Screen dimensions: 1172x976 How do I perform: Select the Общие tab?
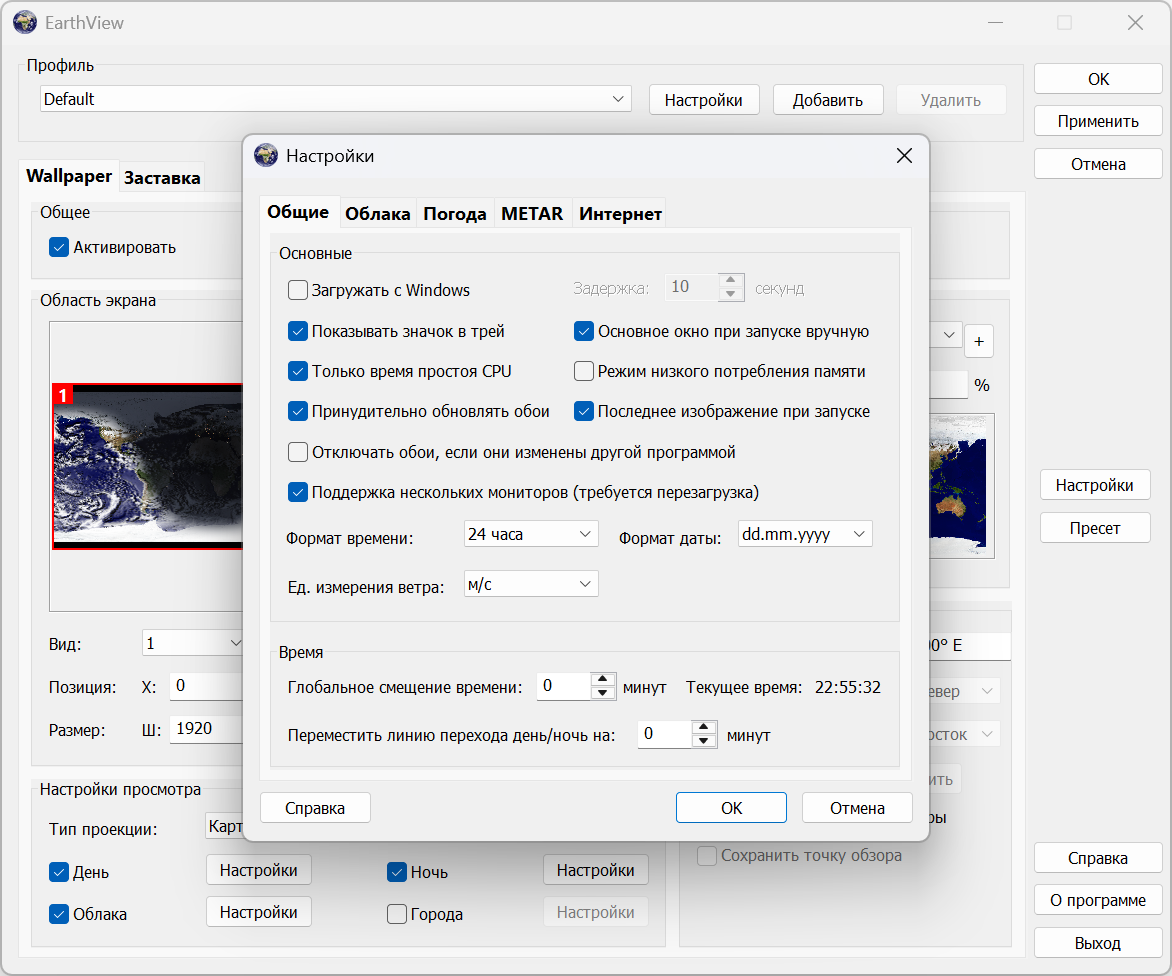(298, 211)
